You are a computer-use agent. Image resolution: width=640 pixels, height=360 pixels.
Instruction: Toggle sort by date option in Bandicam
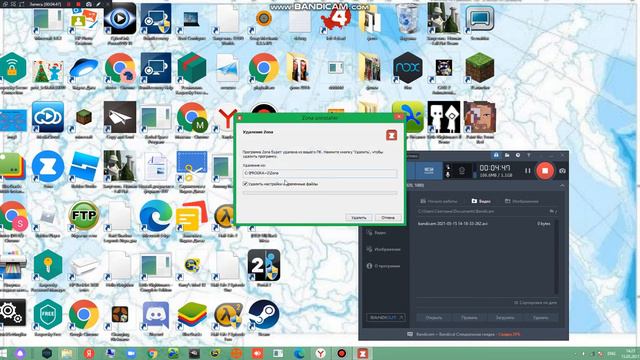point(535,303)
